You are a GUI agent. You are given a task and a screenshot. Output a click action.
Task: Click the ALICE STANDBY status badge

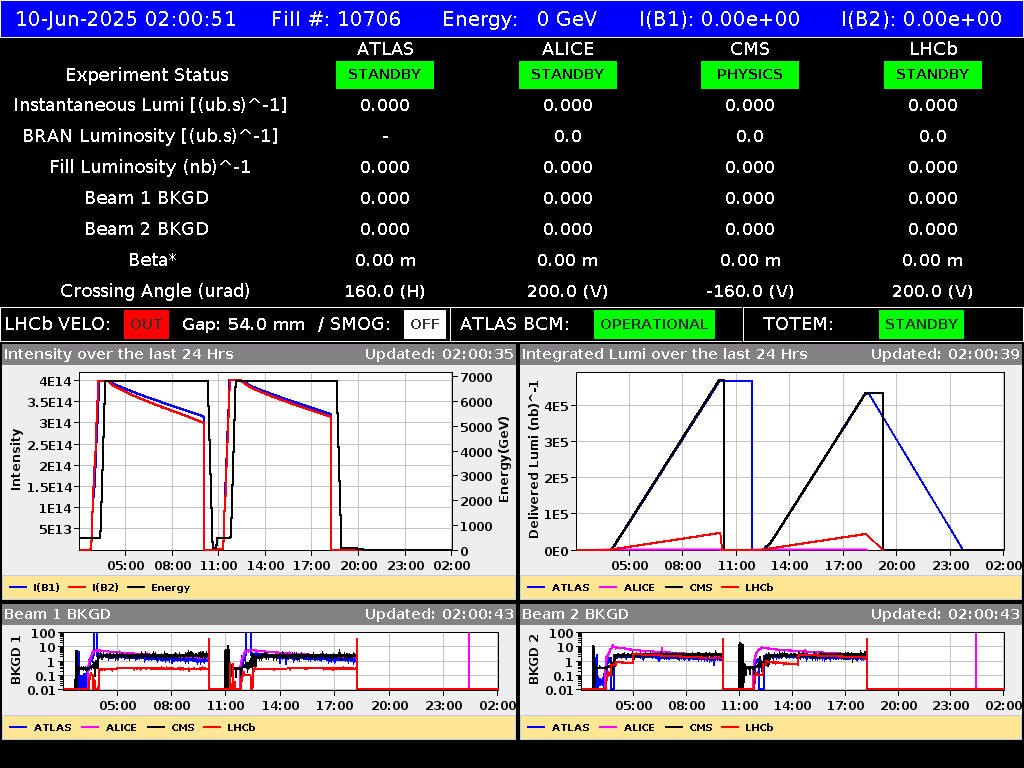click(568, 74)
